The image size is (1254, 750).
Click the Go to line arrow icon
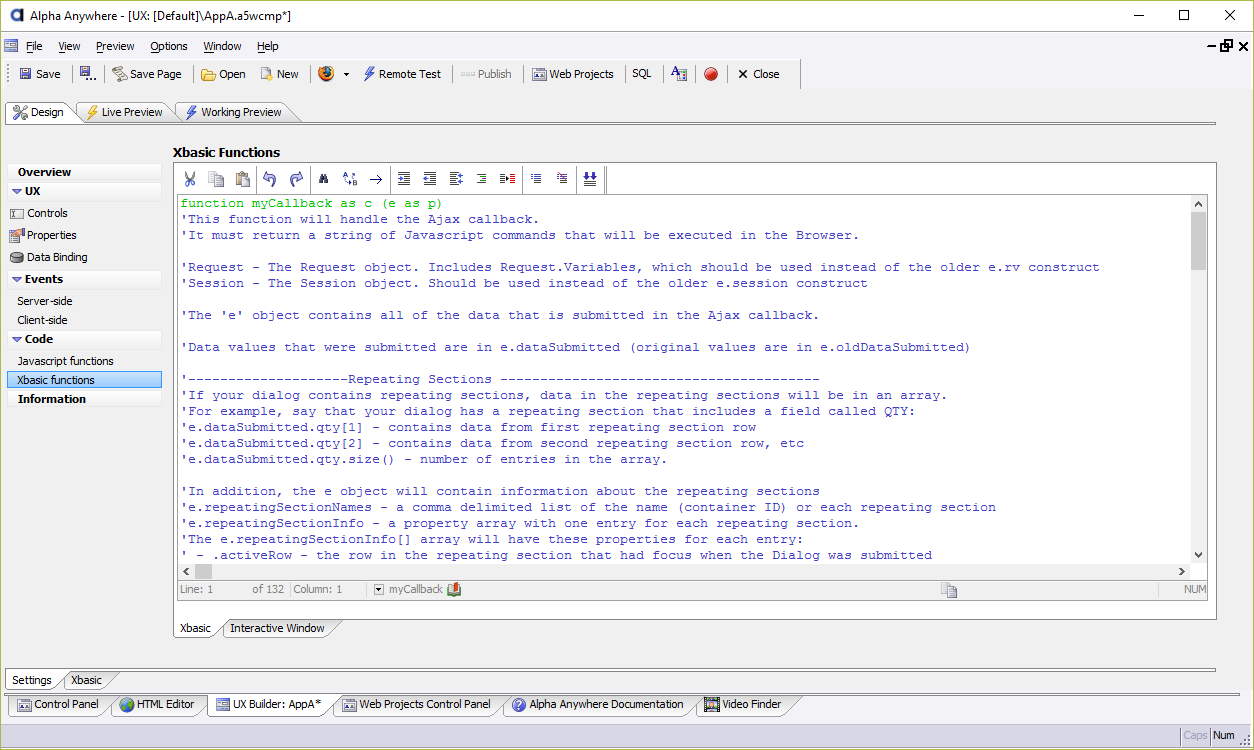point(376,179)
